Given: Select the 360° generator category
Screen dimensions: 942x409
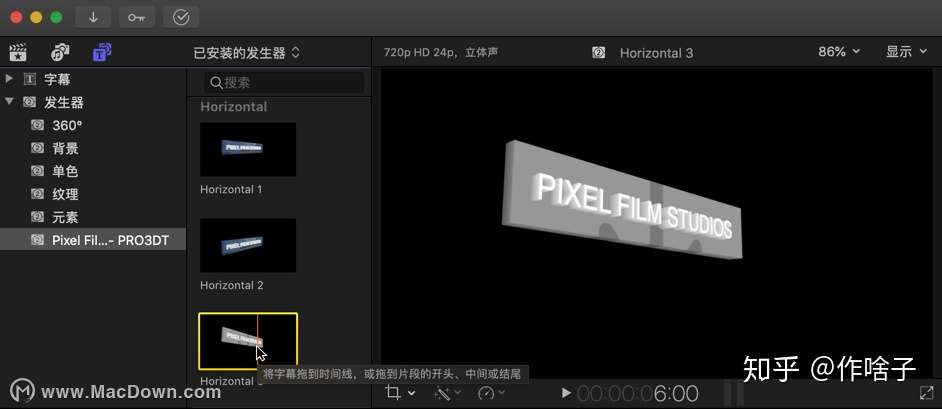Looking at the screenshot, I should tap(93, 126).
